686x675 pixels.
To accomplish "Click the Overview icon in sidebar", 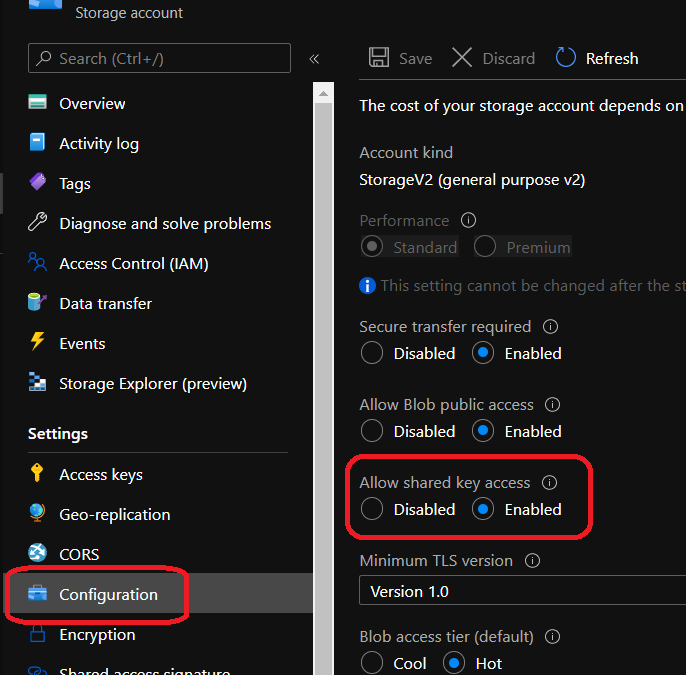I will pos(38,103).
